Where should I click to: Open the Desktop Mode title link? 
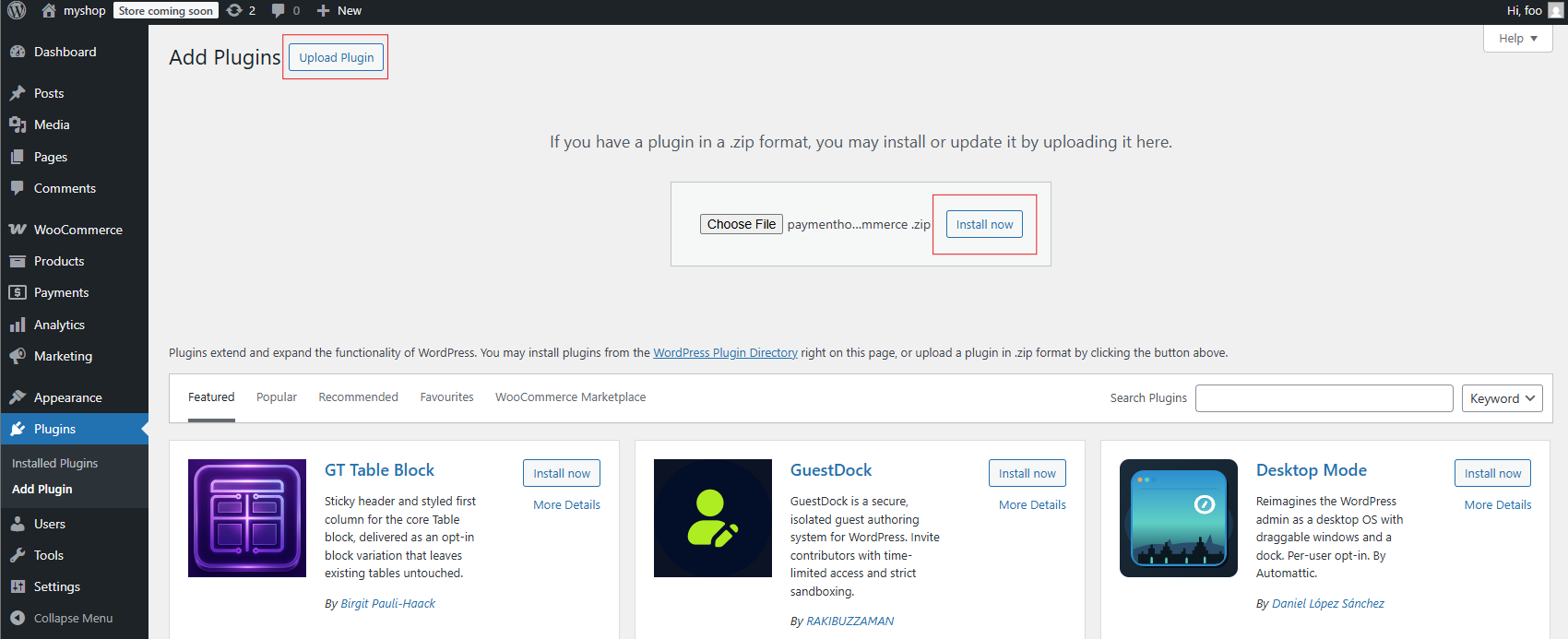coord(1312,470)
